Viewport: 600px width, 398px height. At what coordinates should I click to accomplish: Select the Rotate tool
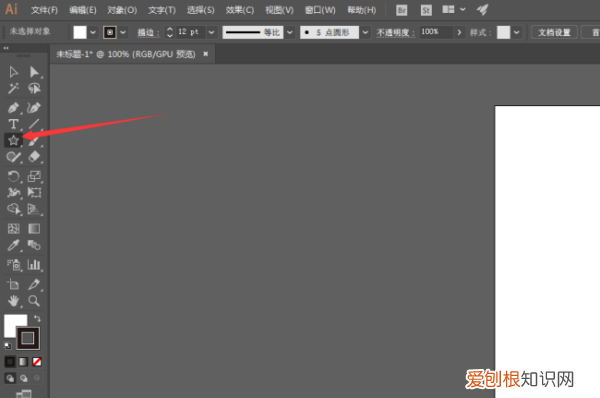coord(13,176)
